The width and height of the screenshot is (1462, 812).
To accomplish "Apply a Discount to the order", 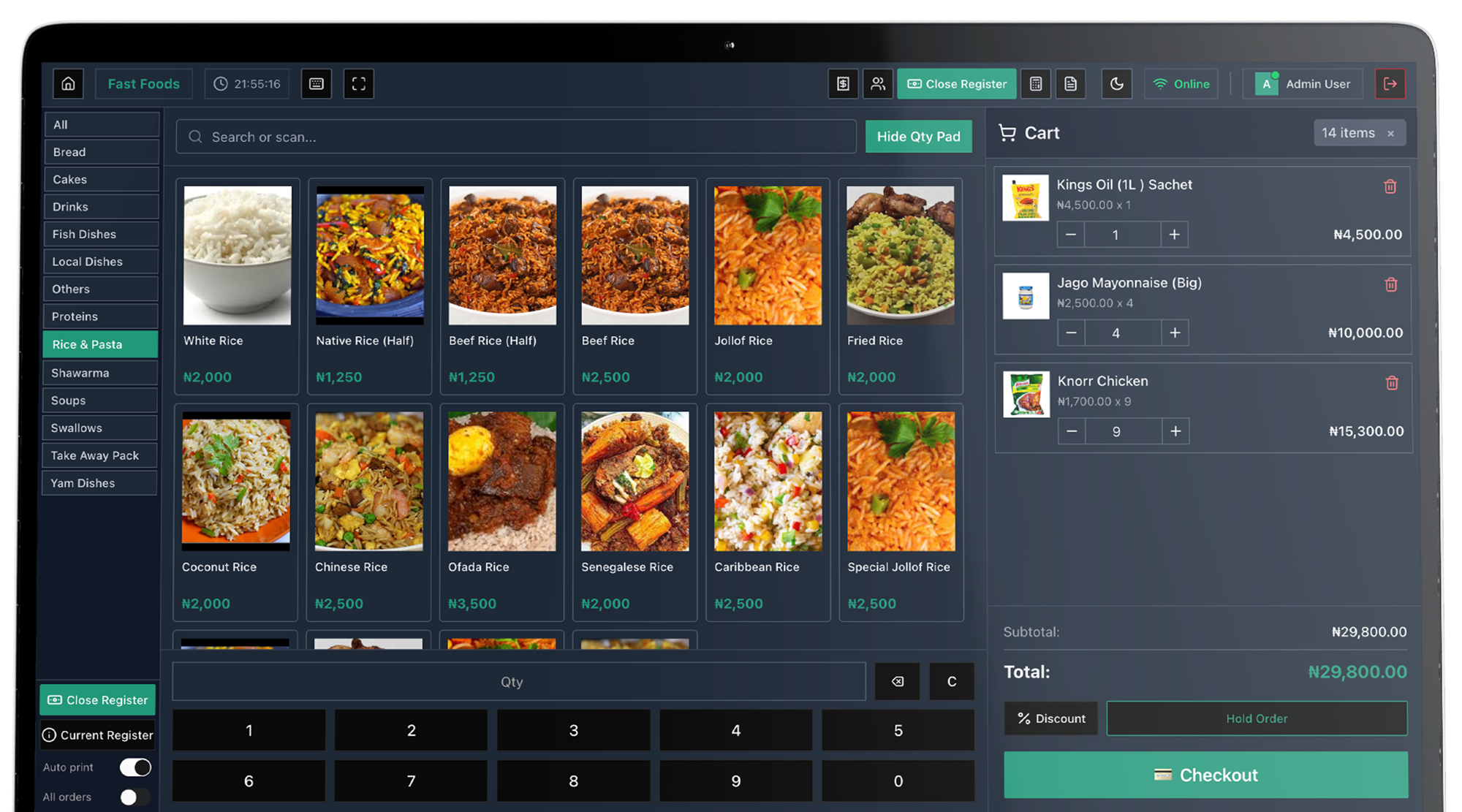I will (x=1050, y=718).
